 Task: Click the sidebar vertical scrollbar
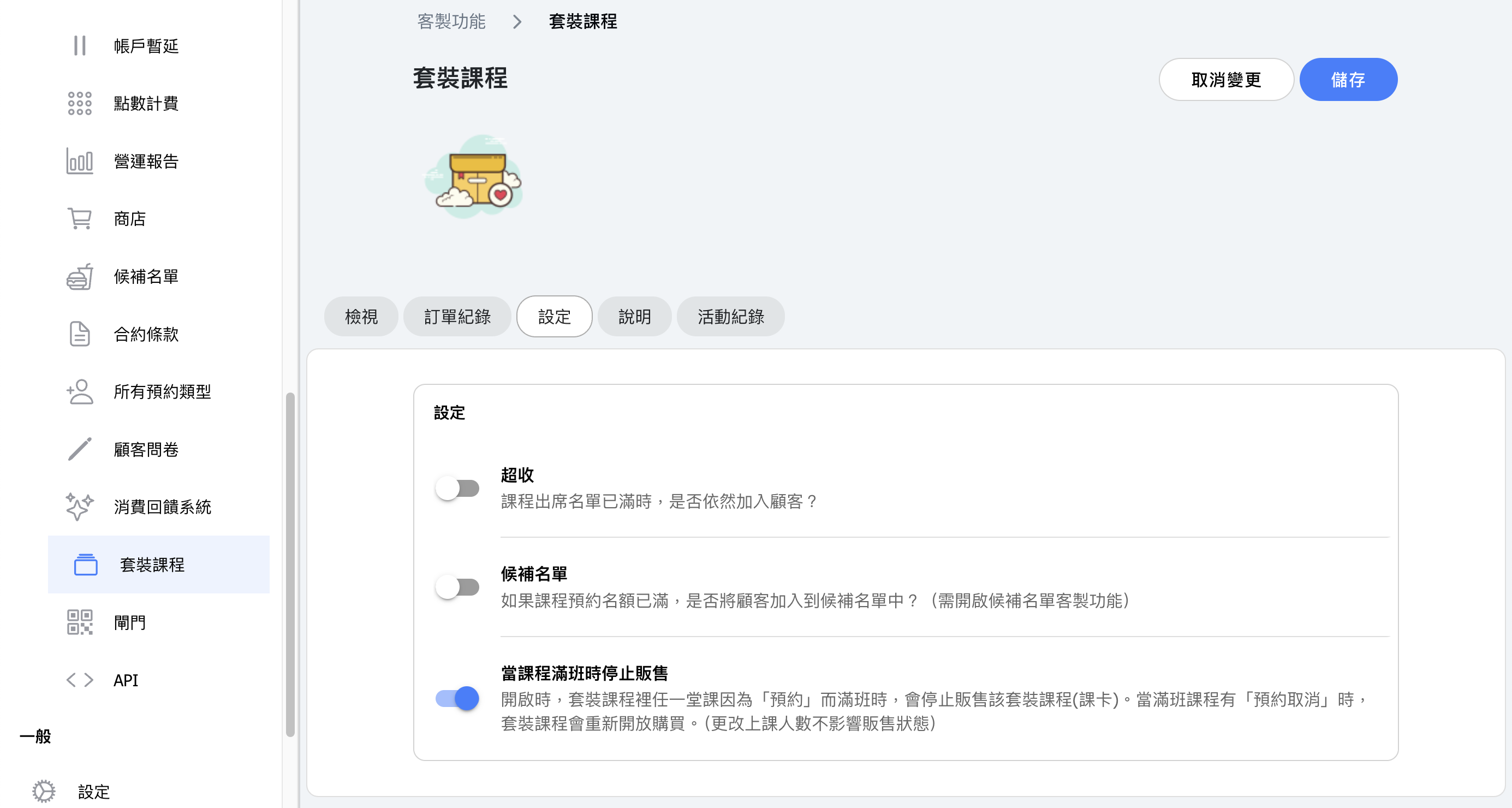coord(290,564)
